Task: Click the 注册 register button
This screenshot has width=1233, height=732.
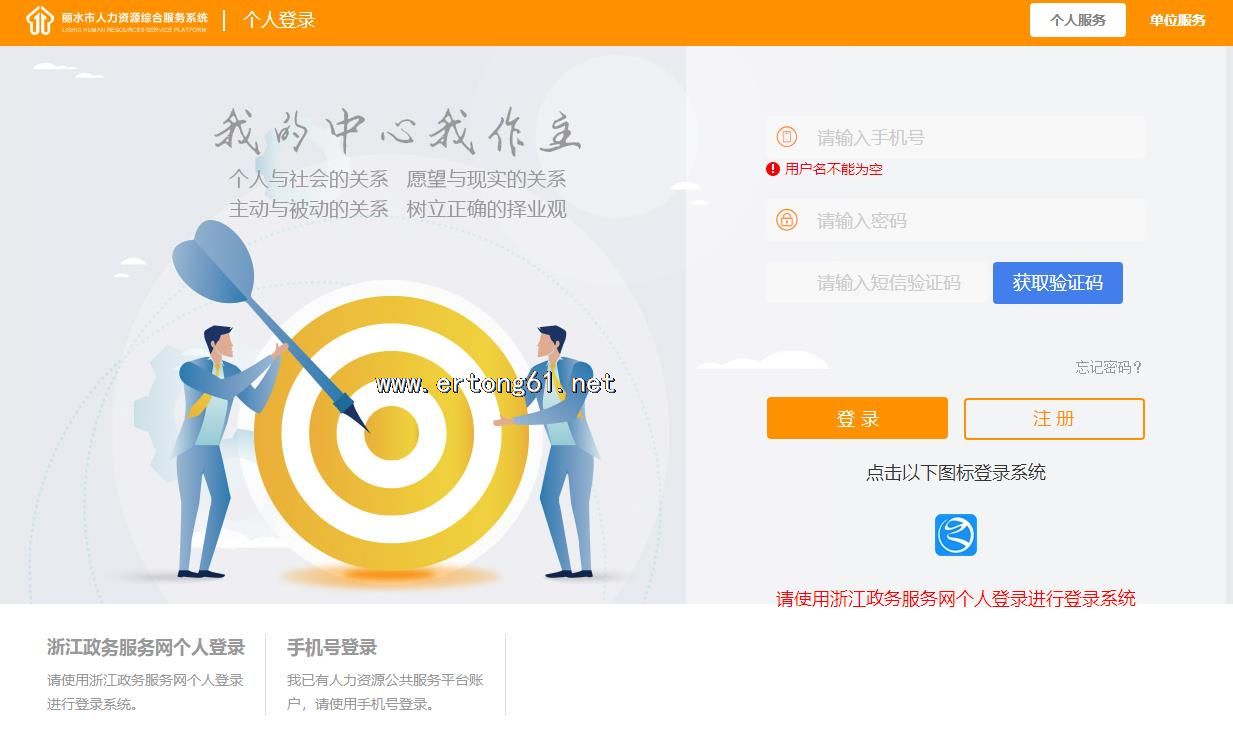Action: coord(1054,418)
